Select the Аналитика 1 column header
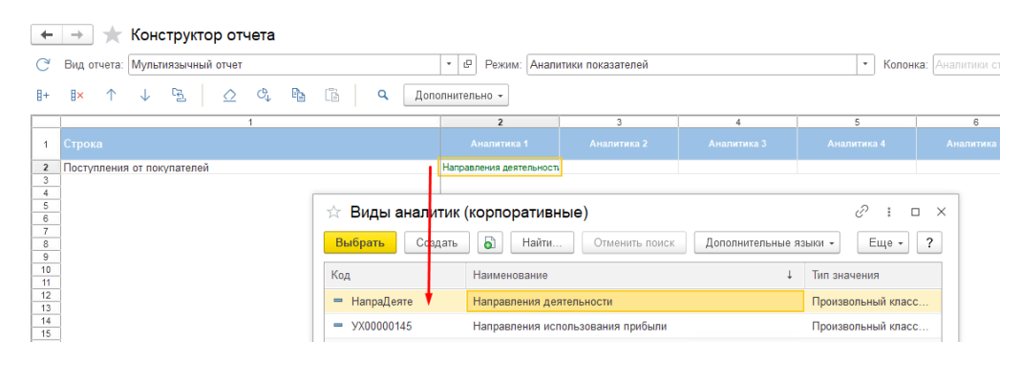Screen dimensions: 1023x368 [500, 144]
